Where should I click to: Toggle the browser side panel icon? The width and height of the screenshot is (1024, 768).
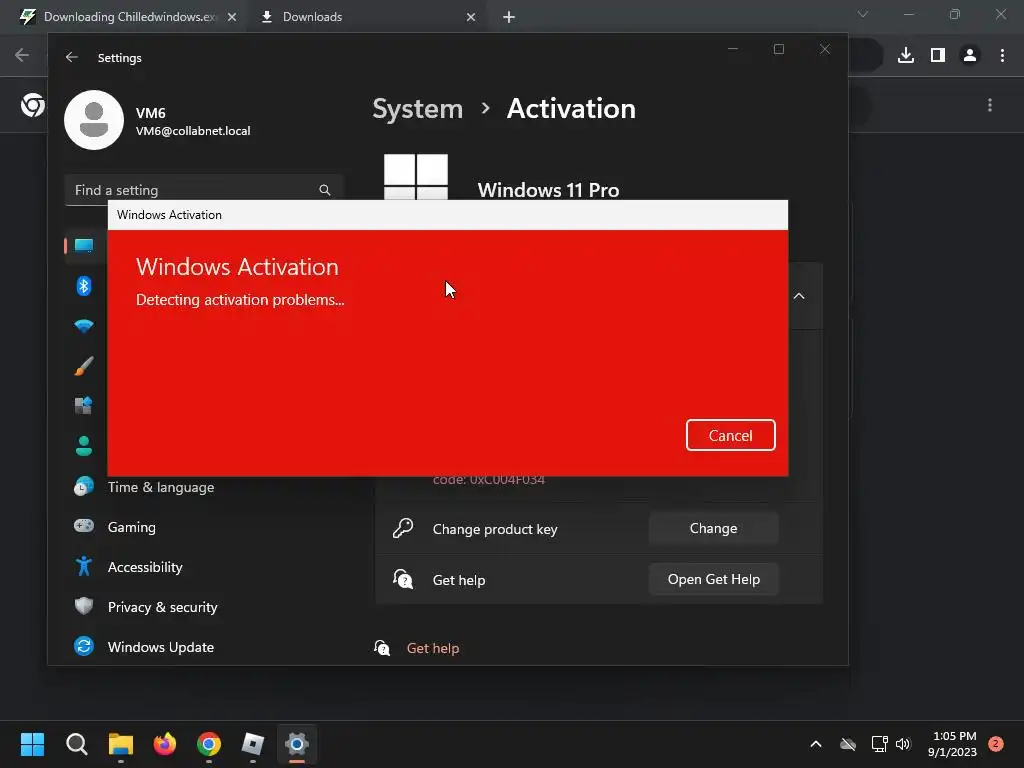click(x=938, y=56)
